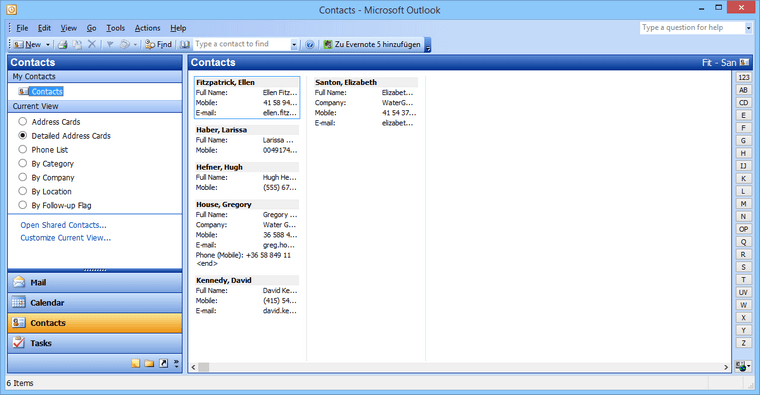
Task: Click the Dial phone toolbar icon
Action: pos(125,45)
